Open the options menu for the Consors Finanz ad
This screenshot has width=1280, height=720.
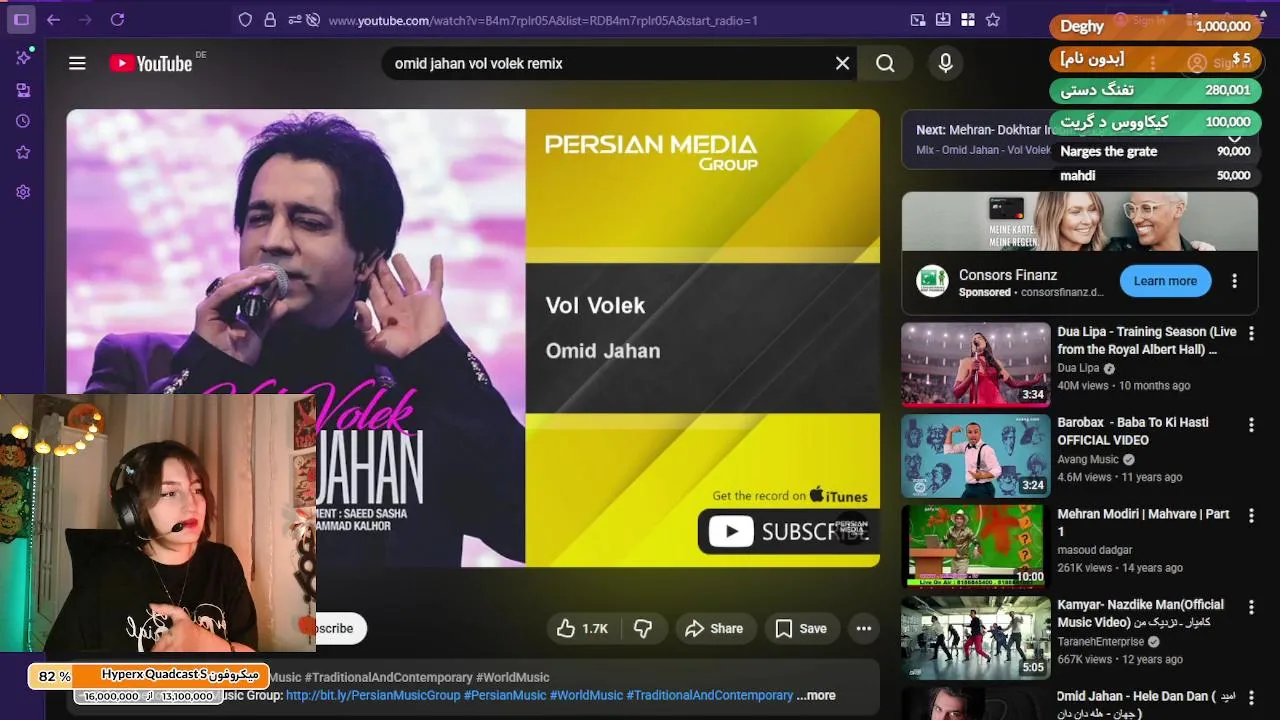[1234, 281]
